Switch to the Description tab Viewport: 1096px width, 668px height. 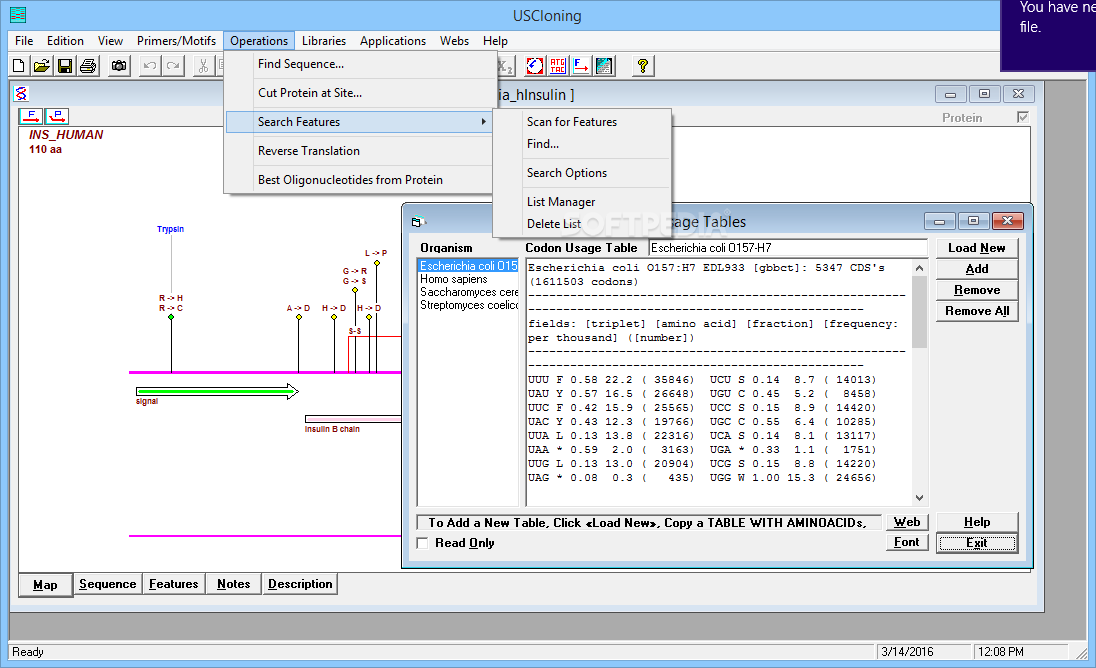pyautogui.click(x=300, y=583)
